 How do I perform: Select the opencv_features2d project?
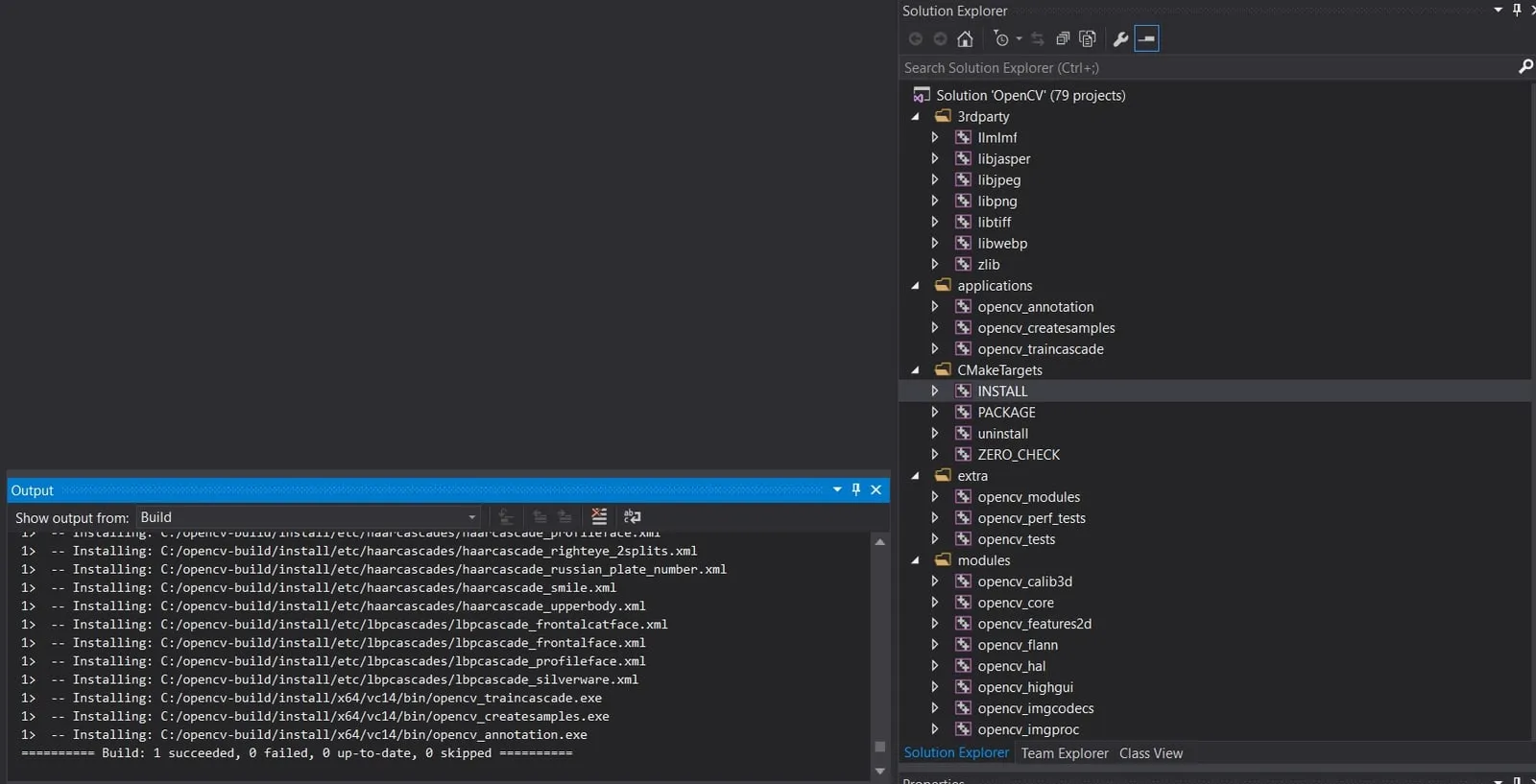click(x=1035, y=624)
